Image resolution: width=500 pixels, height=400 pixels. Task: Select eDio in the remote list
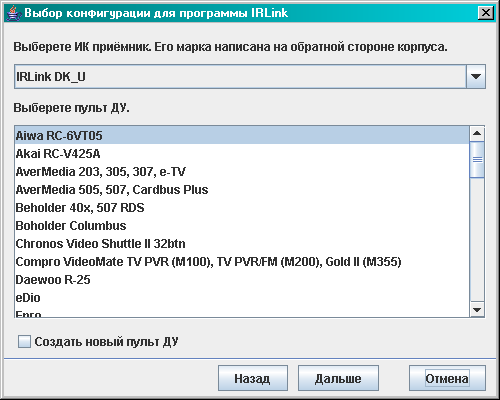[x=242, y=297]
